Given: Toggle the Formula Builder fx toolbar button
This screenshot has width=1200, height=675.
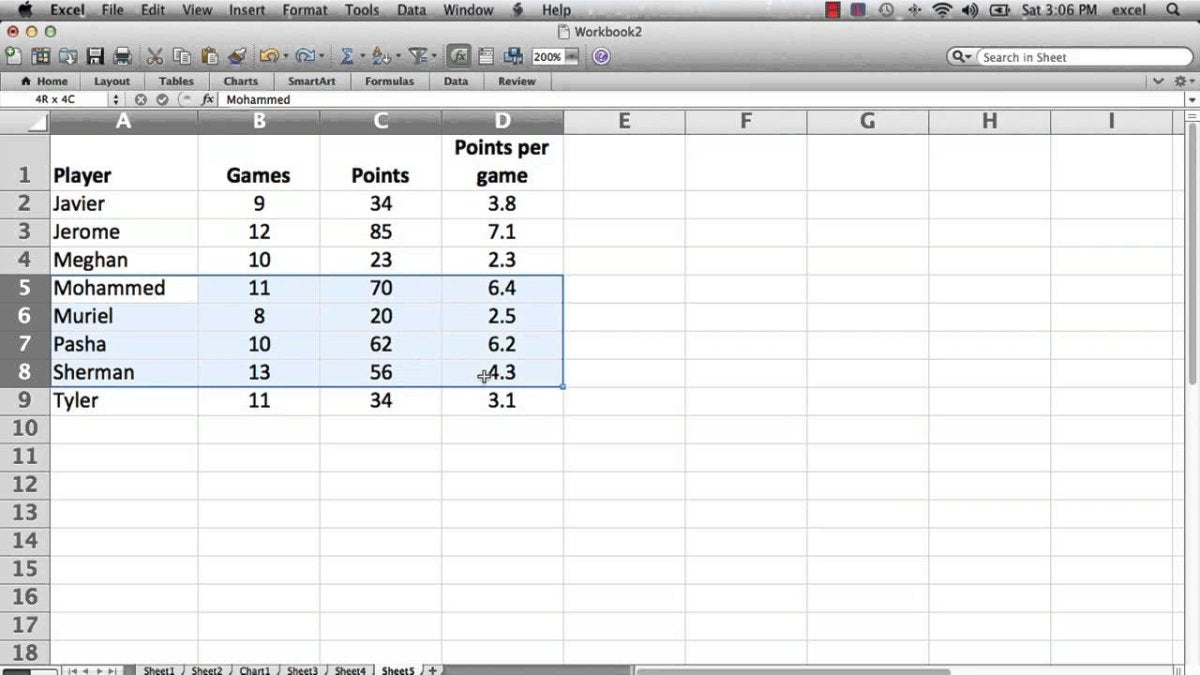Looking at the screenshot, I should tap(460, 56).
